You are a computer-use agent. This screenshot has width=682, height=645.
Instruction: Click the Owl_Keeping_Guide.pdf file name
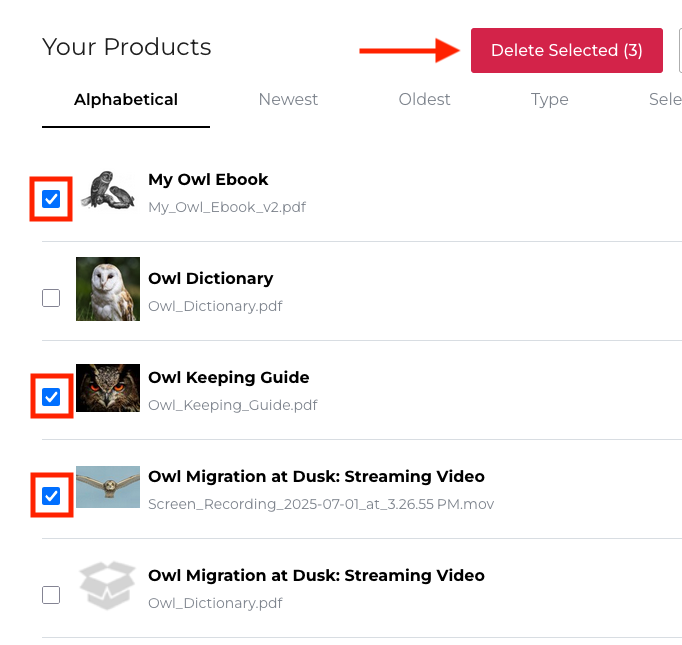[x=232, y=406]
